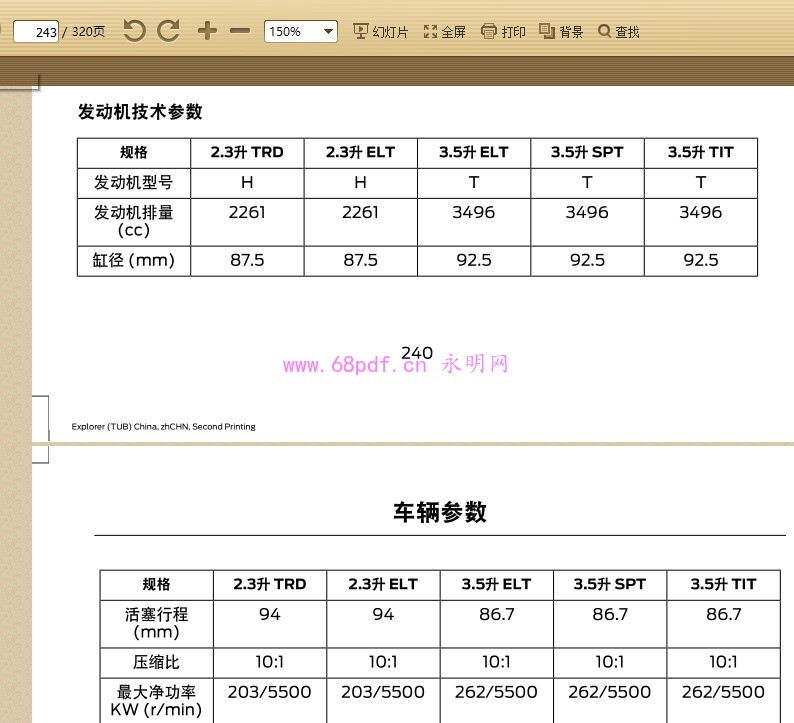Click the 2.3升 TRD header in engine table
794x723 pixels.
click(x=247, y=152)
